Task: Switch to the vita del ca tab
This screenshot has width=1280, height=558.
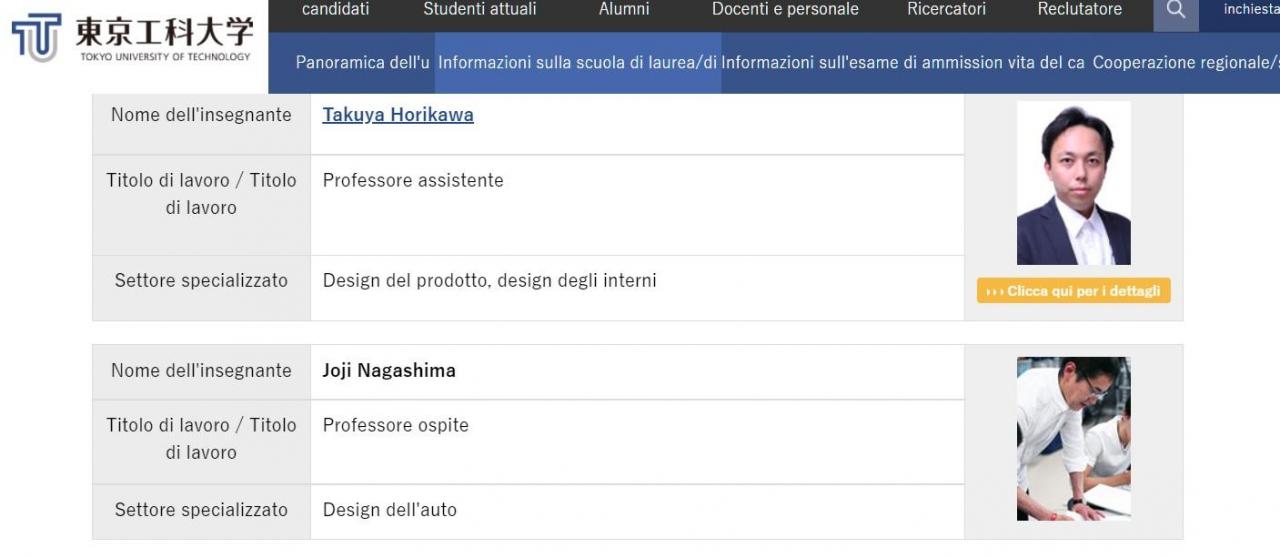Action: pos(1046,62)
